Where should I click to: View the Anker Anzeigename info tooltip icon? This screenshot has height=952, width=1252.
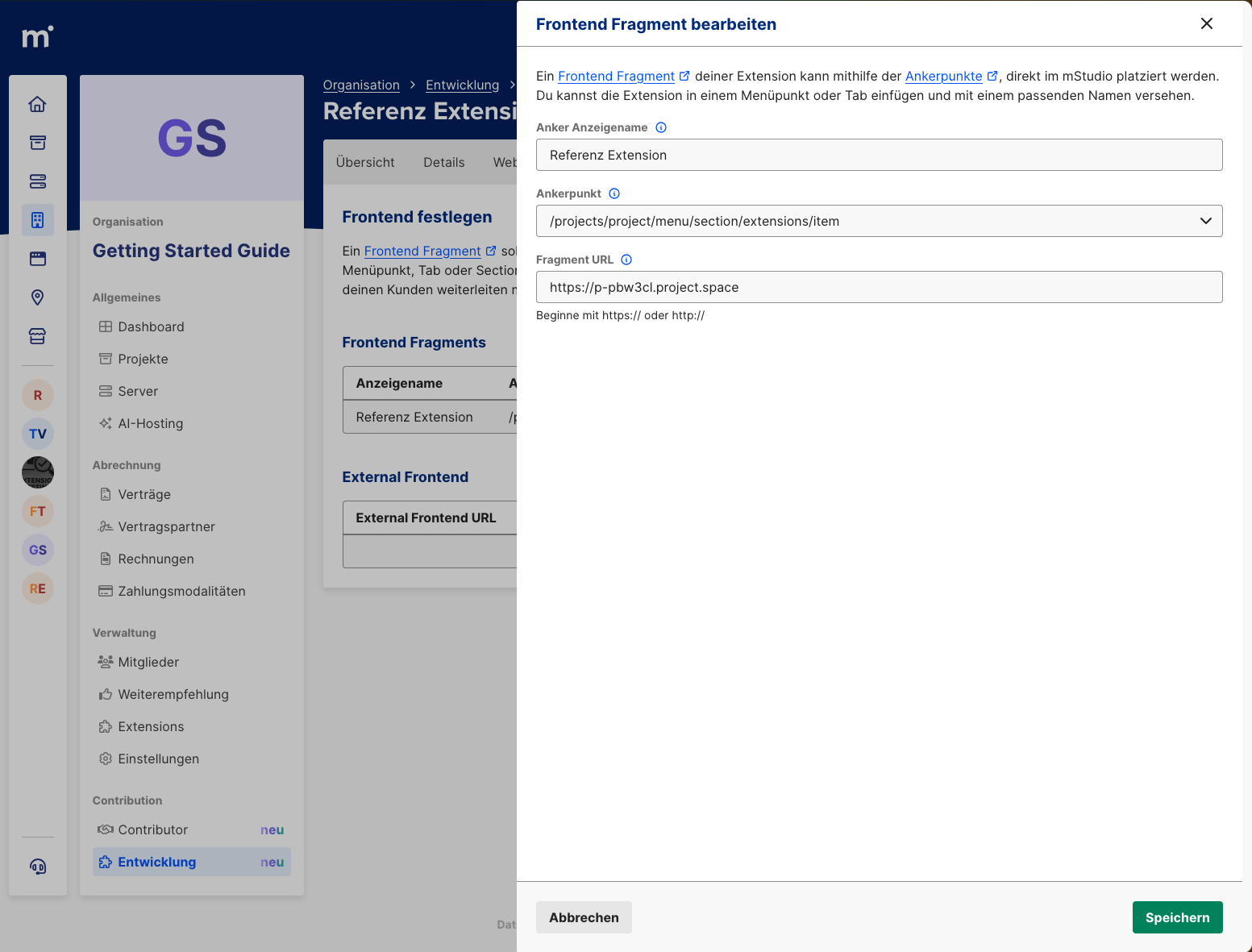[660, 127]
